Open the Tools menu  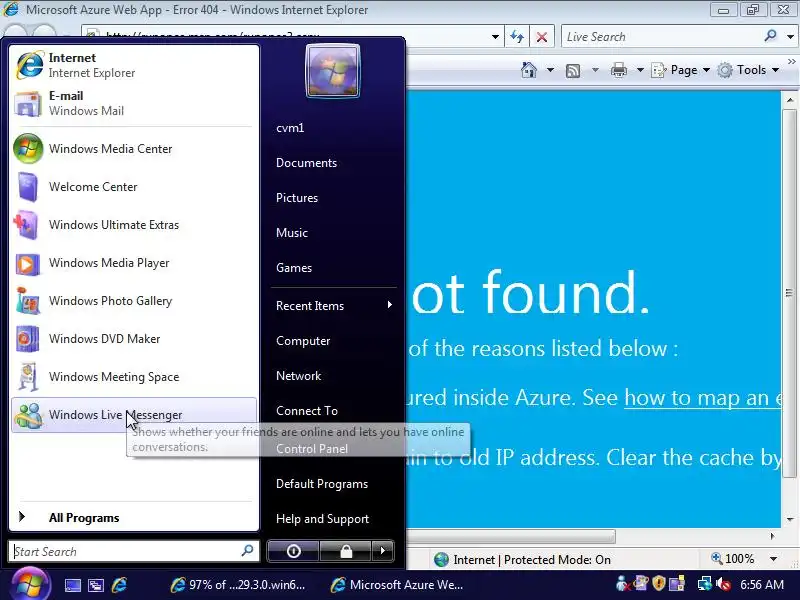748,70
